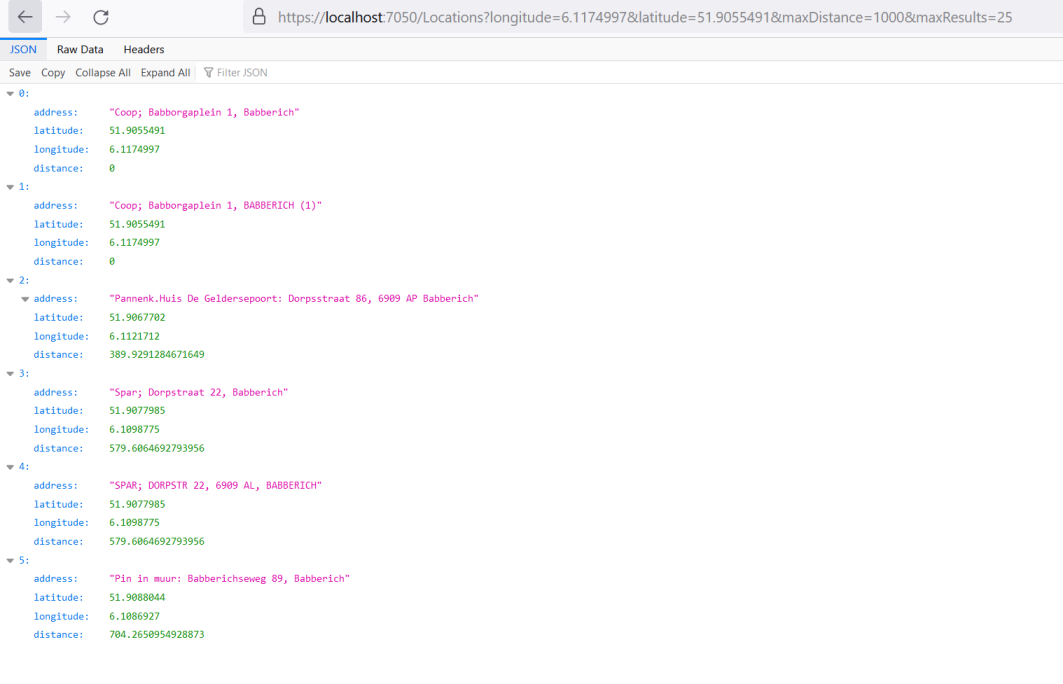Select "Spar; Dorpstraat 22, Babberich" value
1063x684 pixels.
pos(199,393)
